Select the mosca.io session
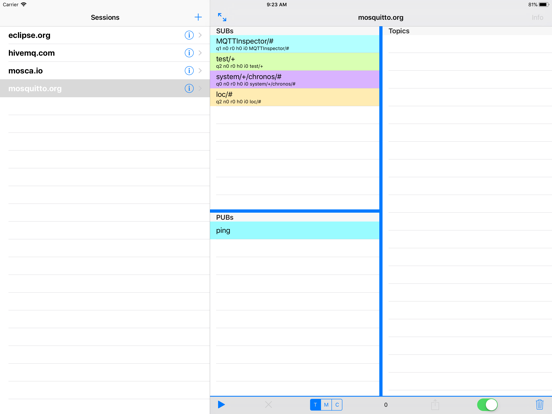The image size is (552, 414). 105,71
